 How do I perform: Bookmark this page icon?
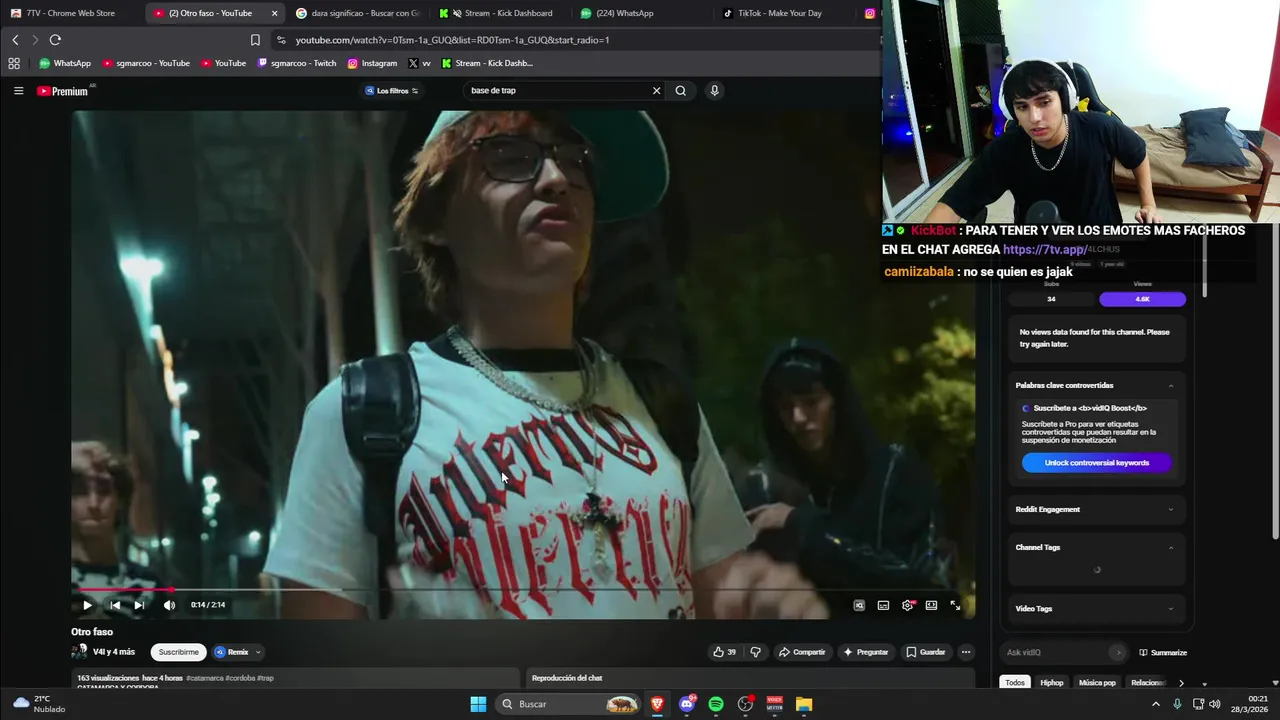click(255, 40)
